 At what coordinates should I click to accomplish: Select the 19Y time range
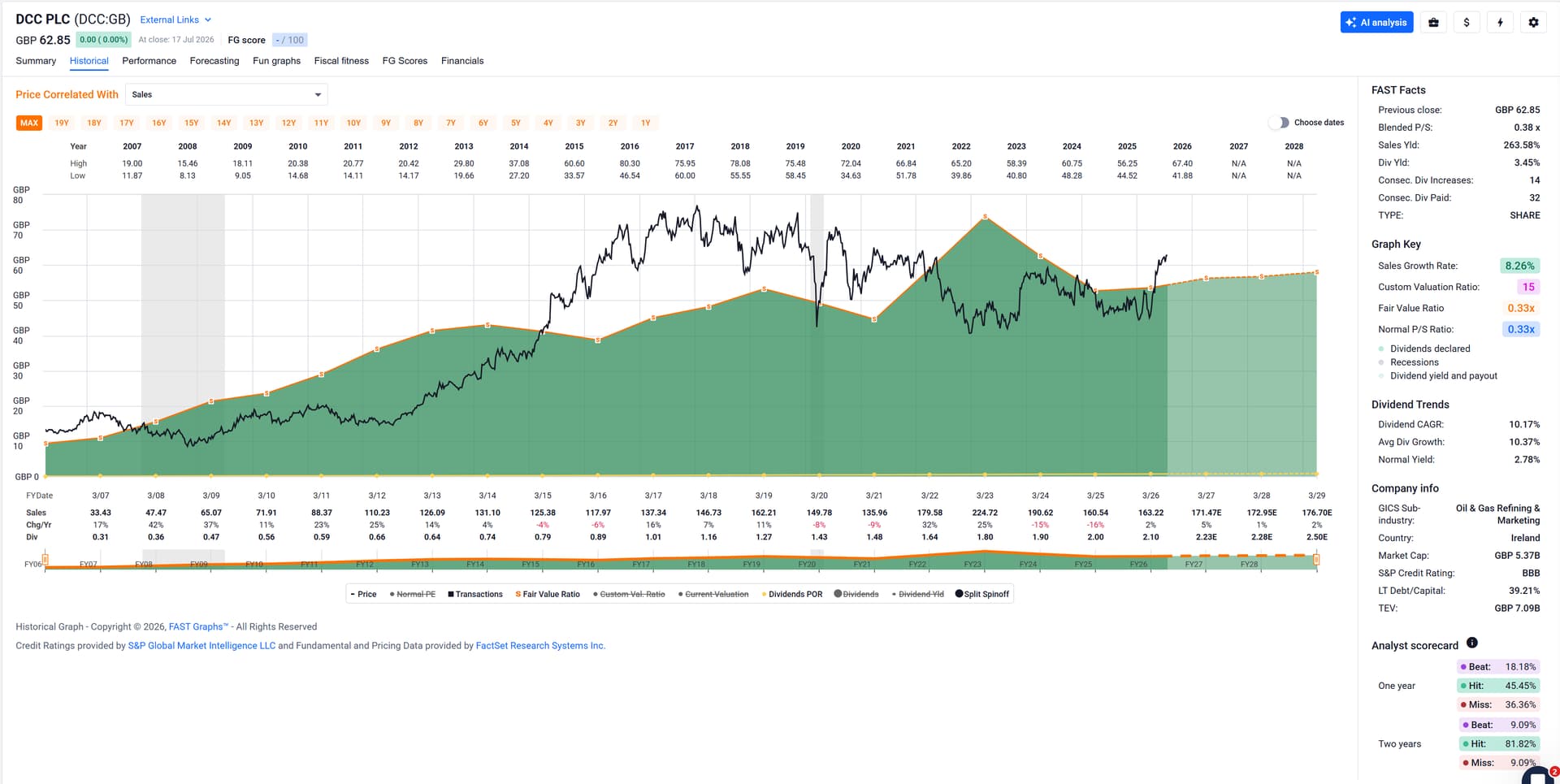click(62, 123)
